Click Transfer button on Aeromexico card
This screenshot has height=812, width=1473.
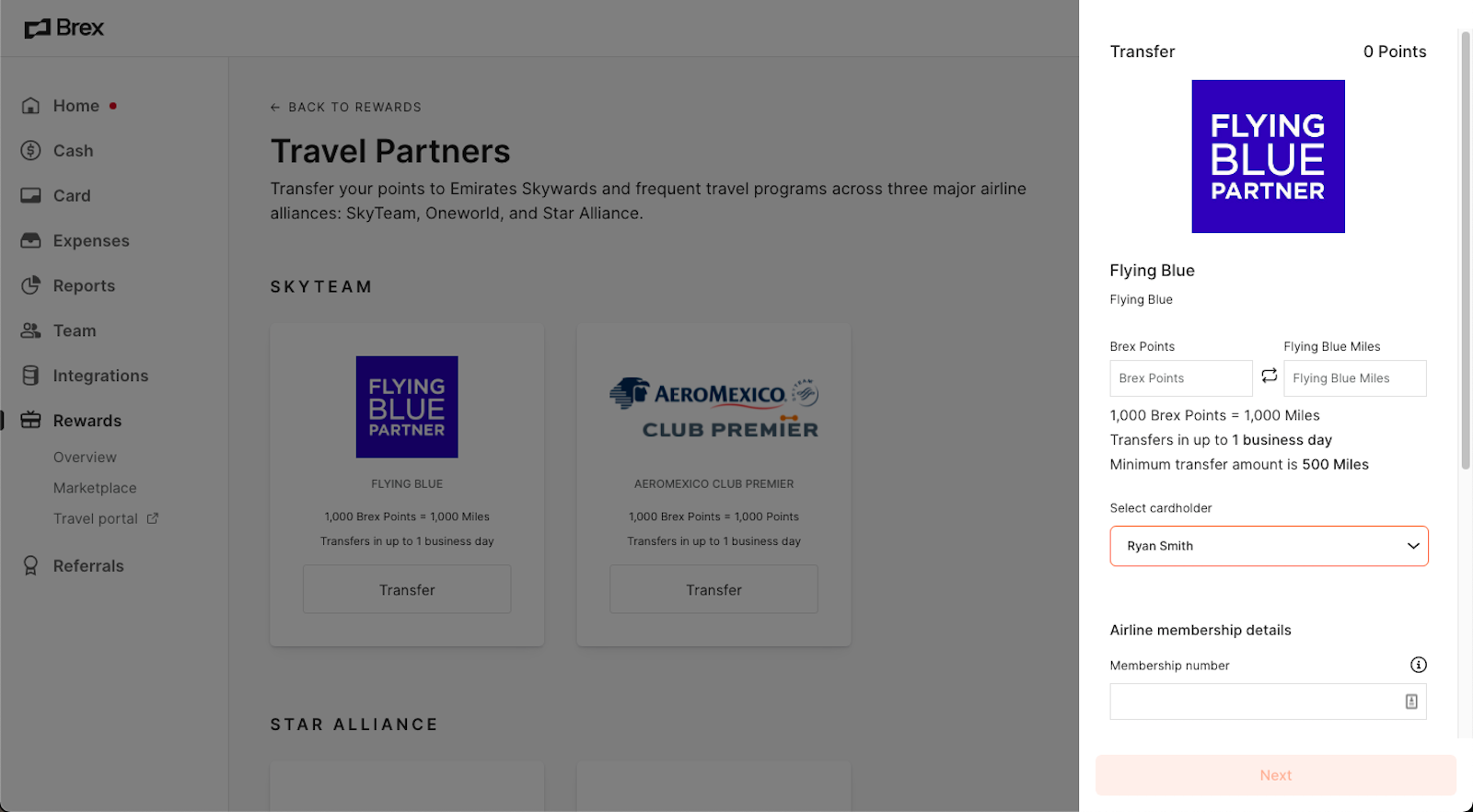713,589
